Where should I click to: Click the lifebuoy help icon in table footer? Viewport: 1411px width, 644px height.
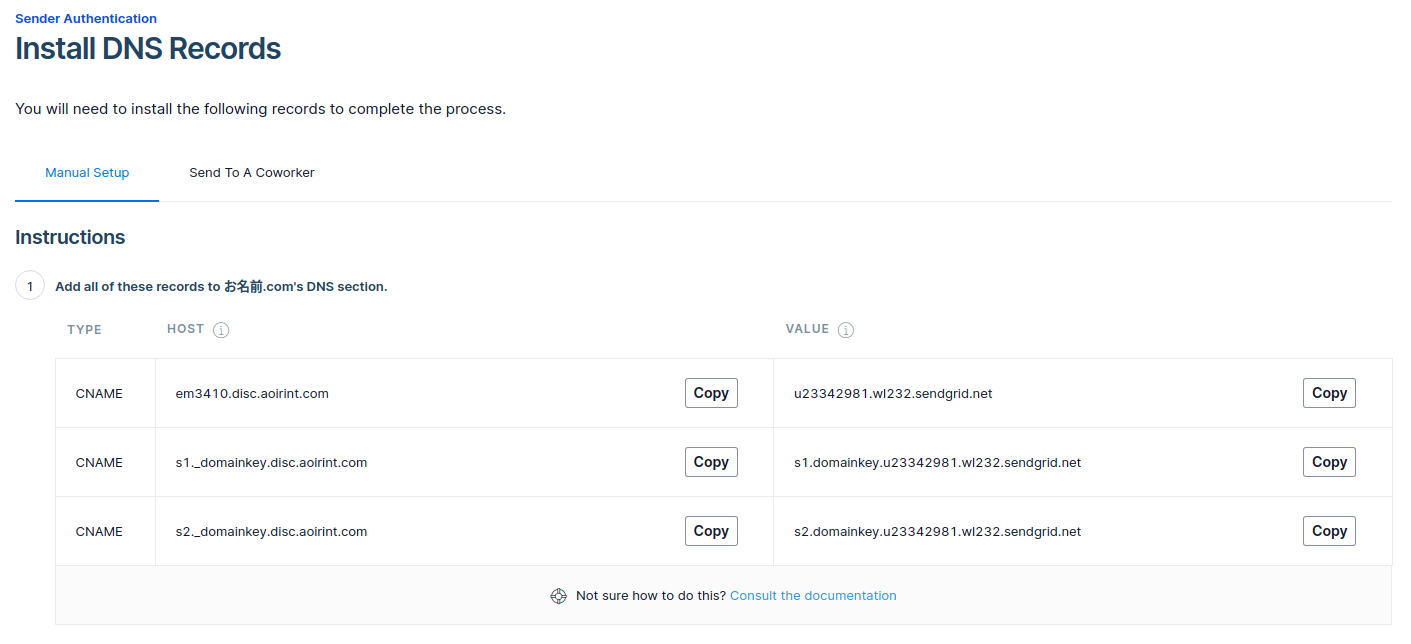[559, 596]
